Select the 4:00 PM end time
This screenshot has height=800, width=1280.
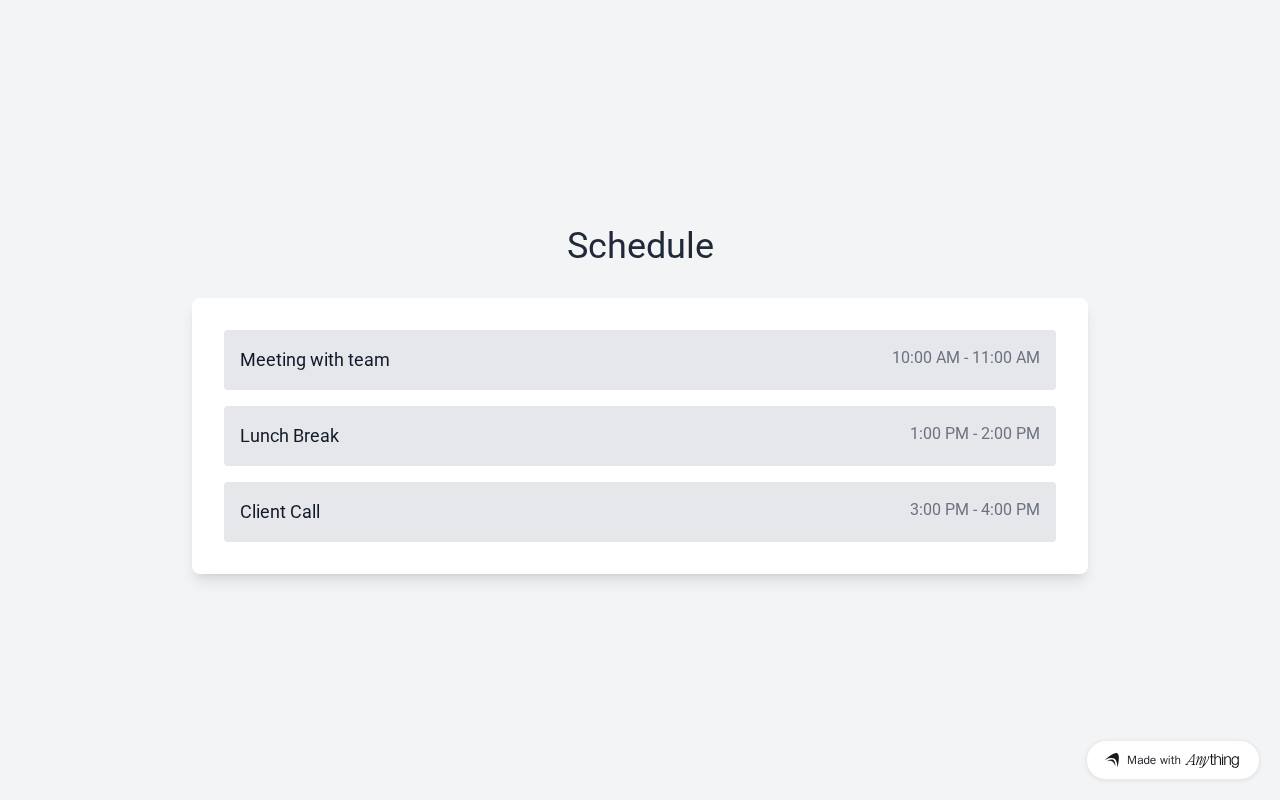1010,510
